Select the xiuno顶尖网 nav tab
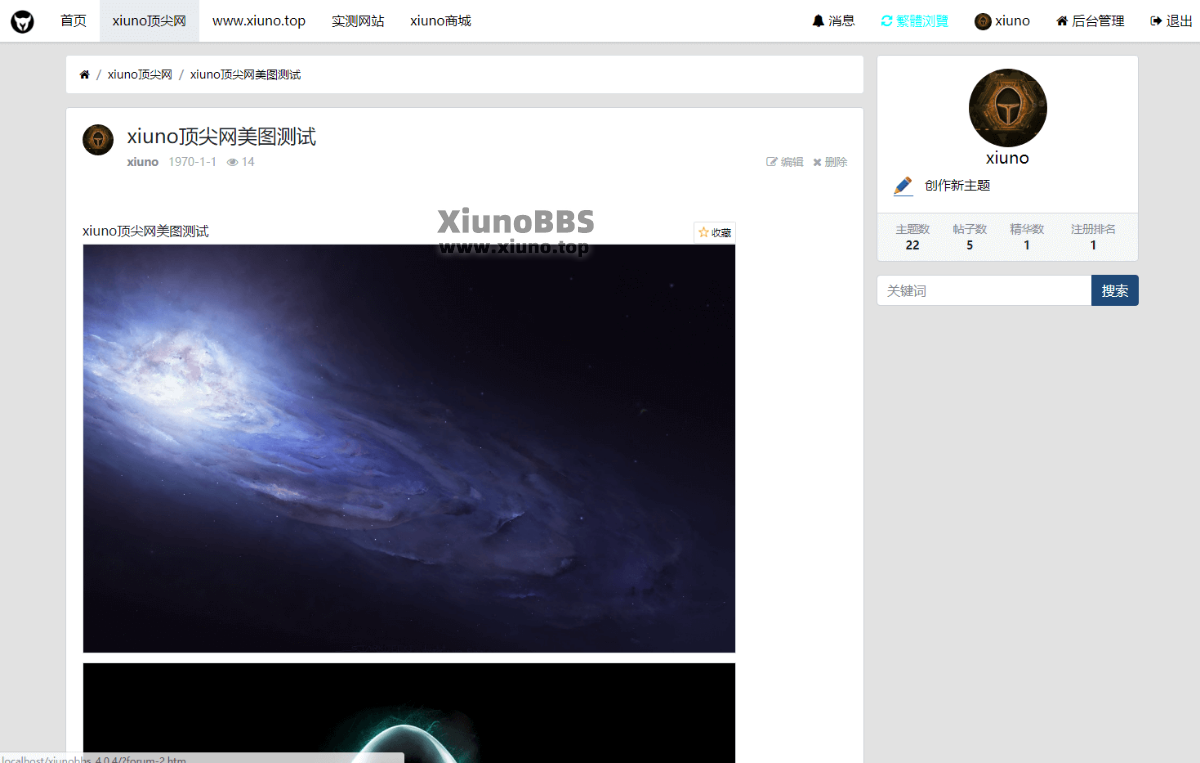1200x763 pixels. point(149,21)
